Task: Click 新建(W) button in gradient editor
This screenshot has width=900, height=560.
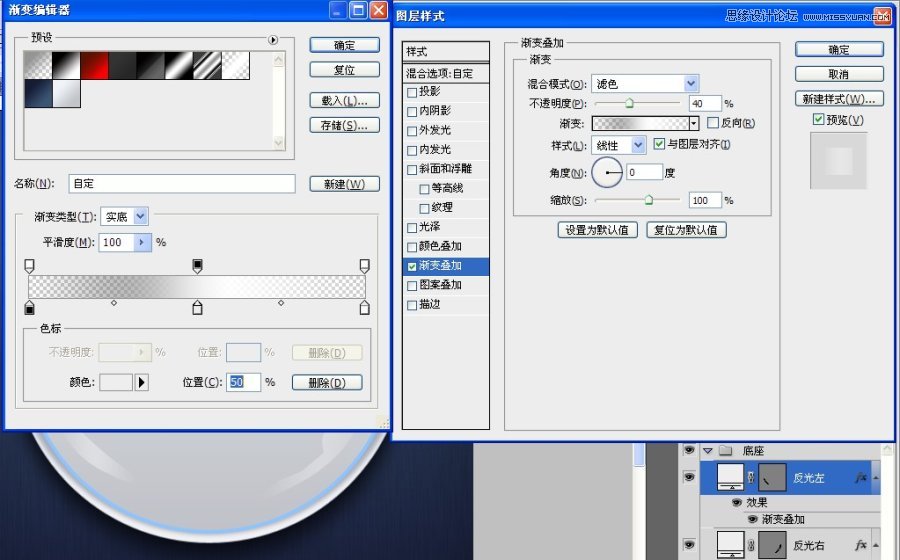Action: coord(344,184)
